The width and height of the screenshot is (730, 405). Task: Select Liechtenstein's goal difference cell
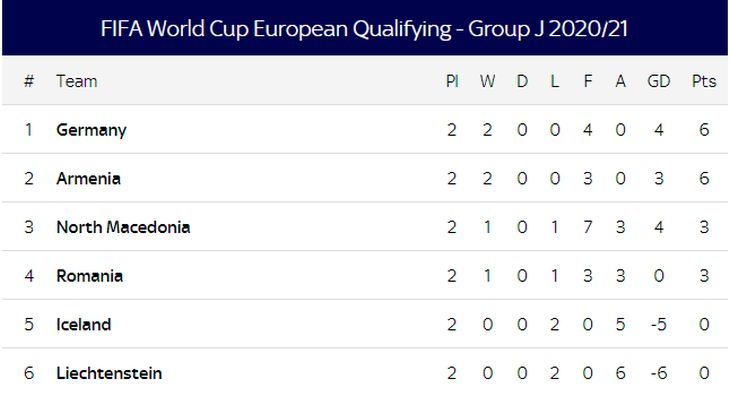coord(659,373)
